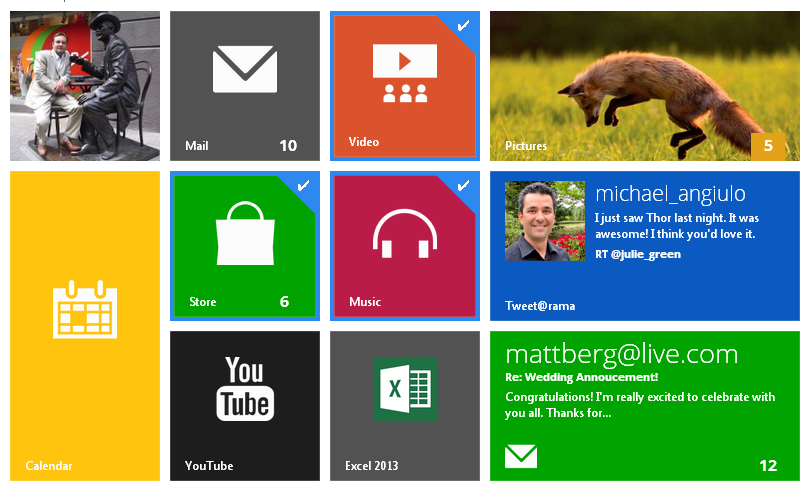Click the Re: Wedding Annoucement subject
This screenshot has height=491, width=811.
click(581, 377)
